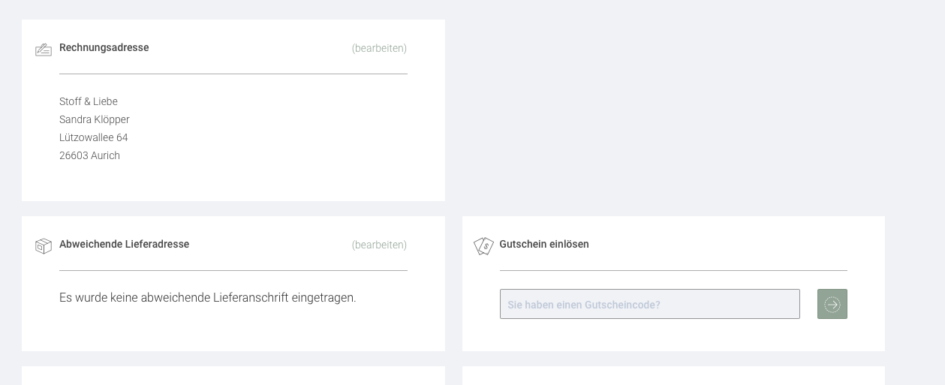
Task: Edit the Rechnungsadresse via bearbeiten link
Action: [x=379, y=48]
